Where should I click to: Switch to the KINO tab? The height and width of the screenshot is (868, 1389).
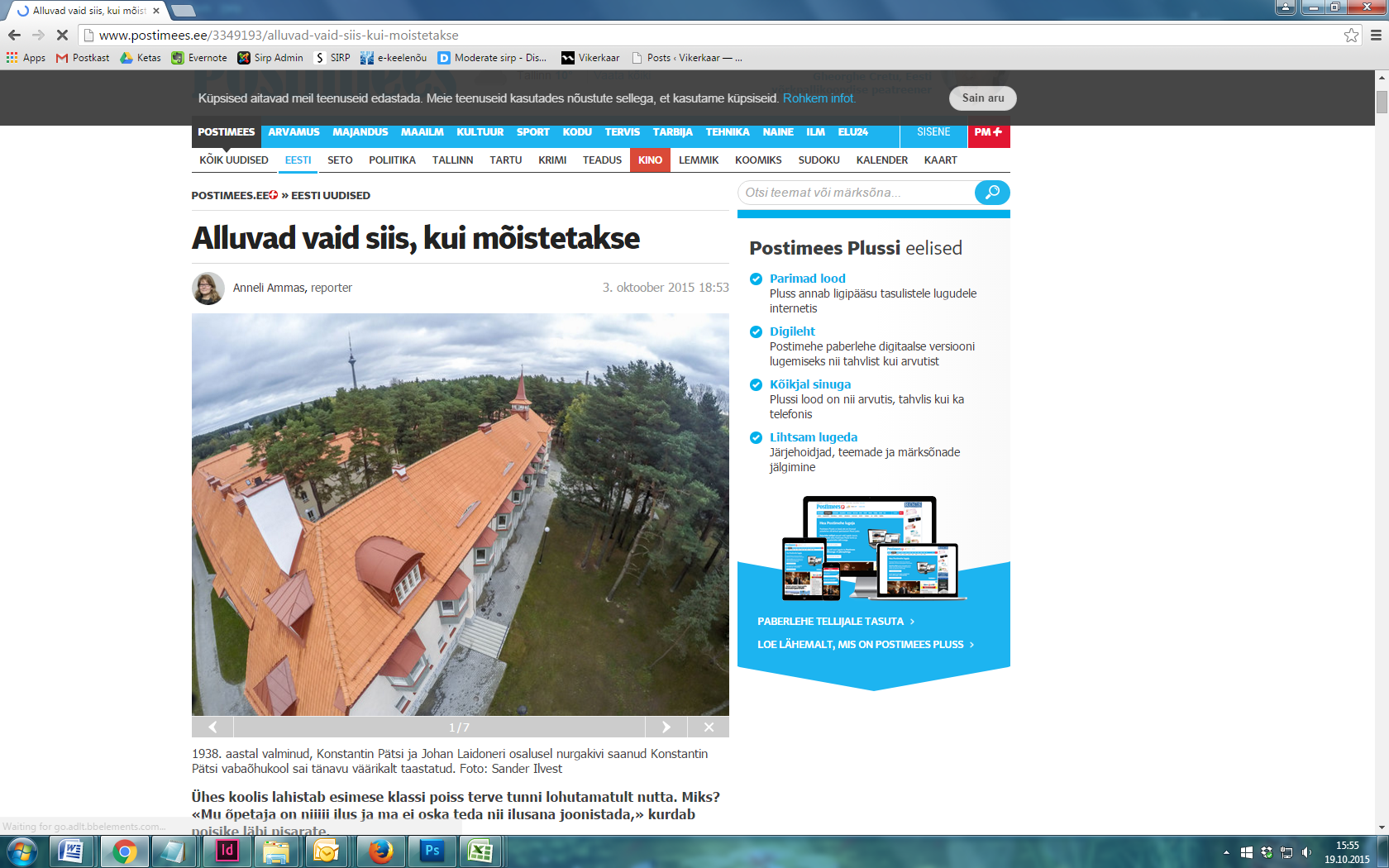click(x=650, y=160)
